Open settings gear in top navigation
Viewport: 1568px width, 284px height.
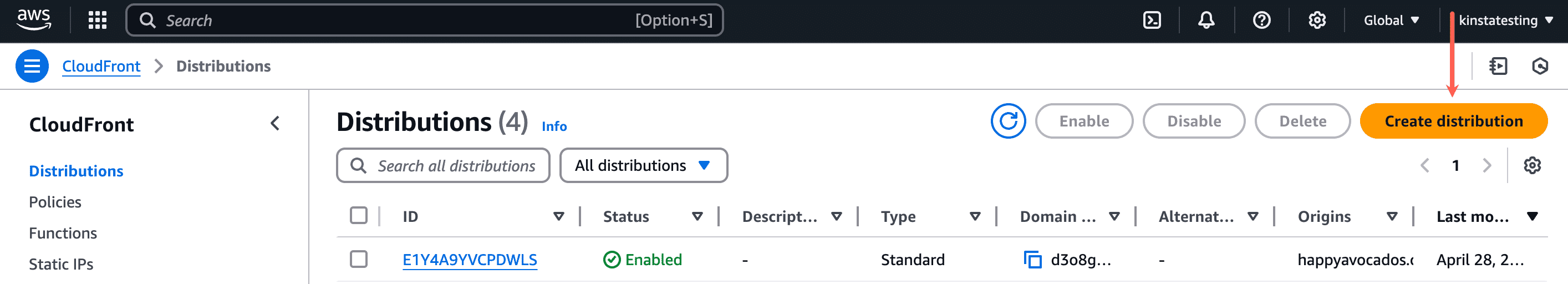coord(1317,20)
